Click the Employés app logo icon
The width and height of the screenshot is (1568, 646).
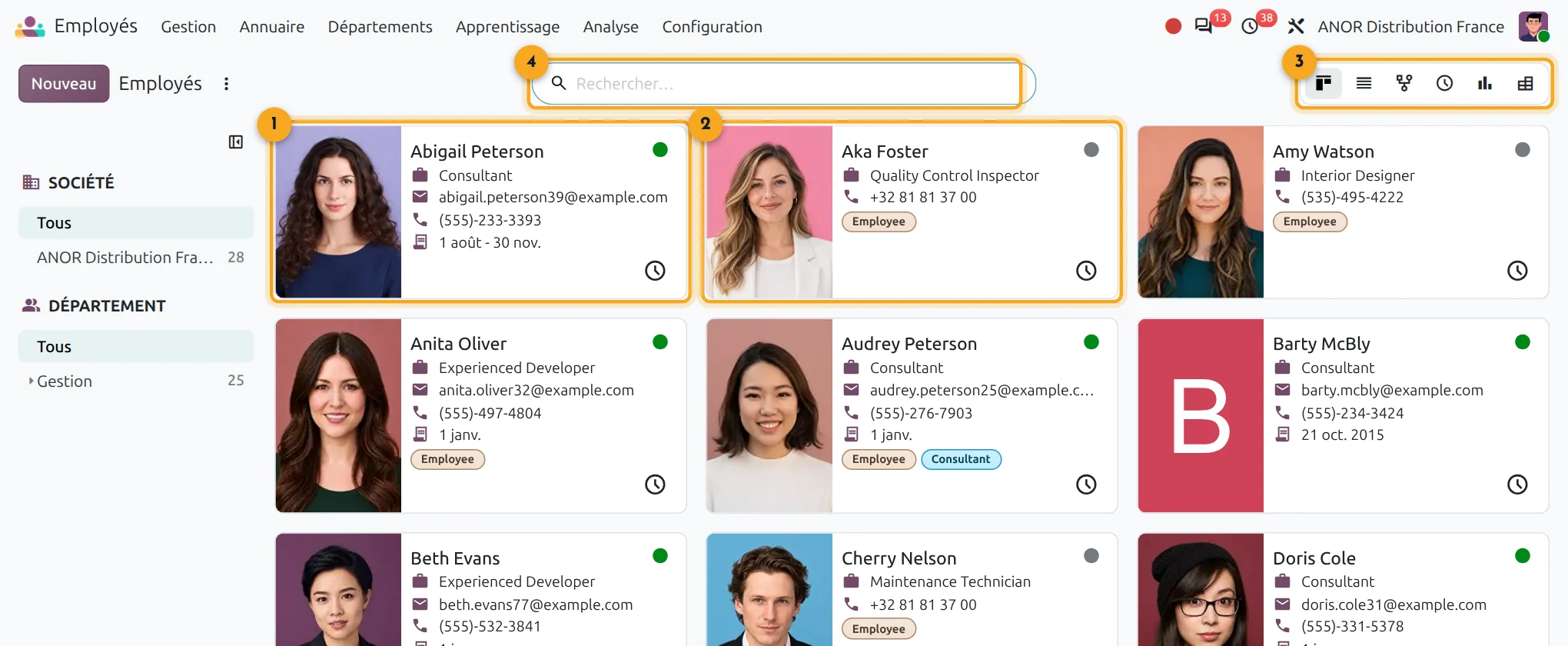[30, 26]
